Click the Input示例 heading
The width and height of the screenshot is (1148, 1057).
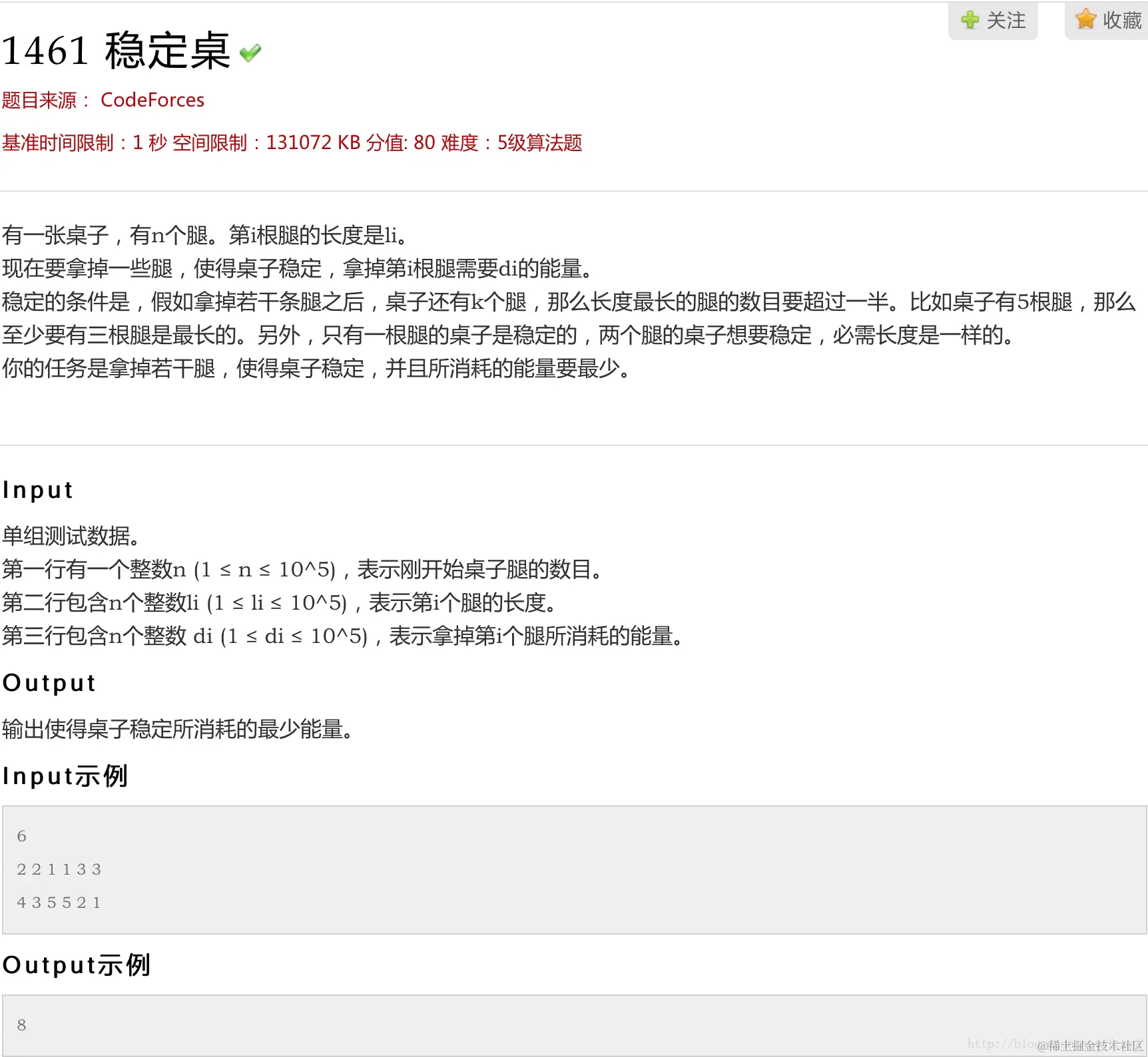(x=65, y=776)
